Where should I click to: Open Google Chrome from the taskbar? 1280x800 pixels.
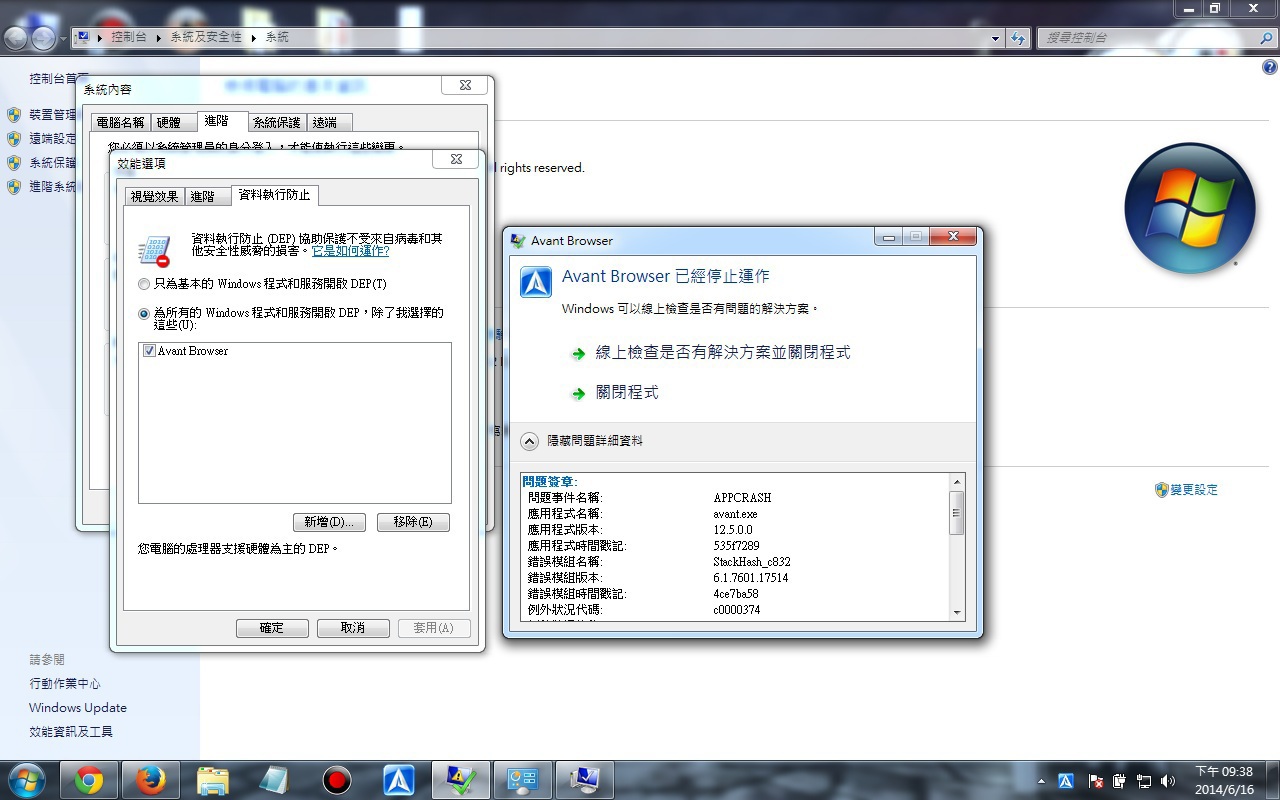[89, 780]
